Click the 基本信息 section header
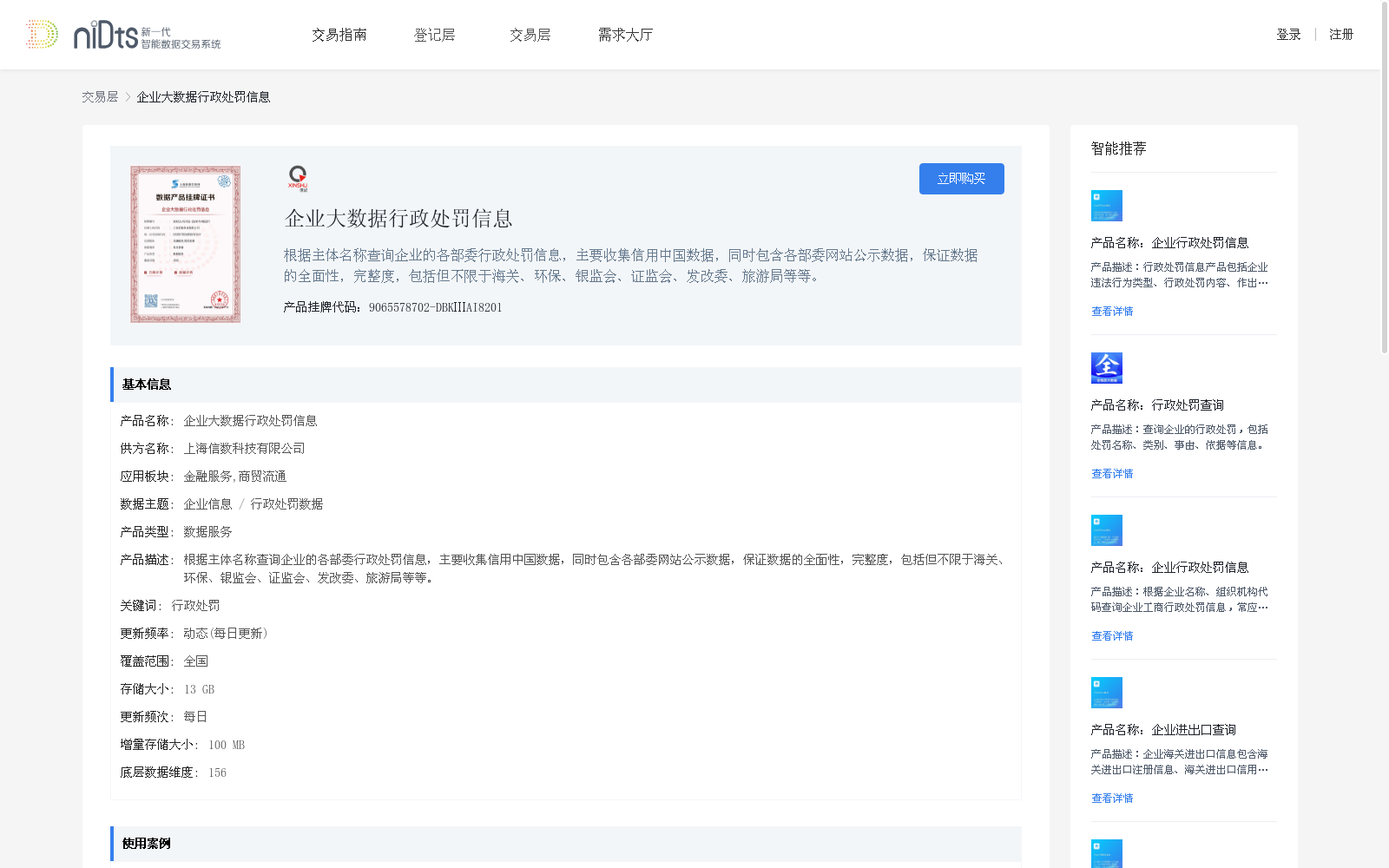 (566, 385)
